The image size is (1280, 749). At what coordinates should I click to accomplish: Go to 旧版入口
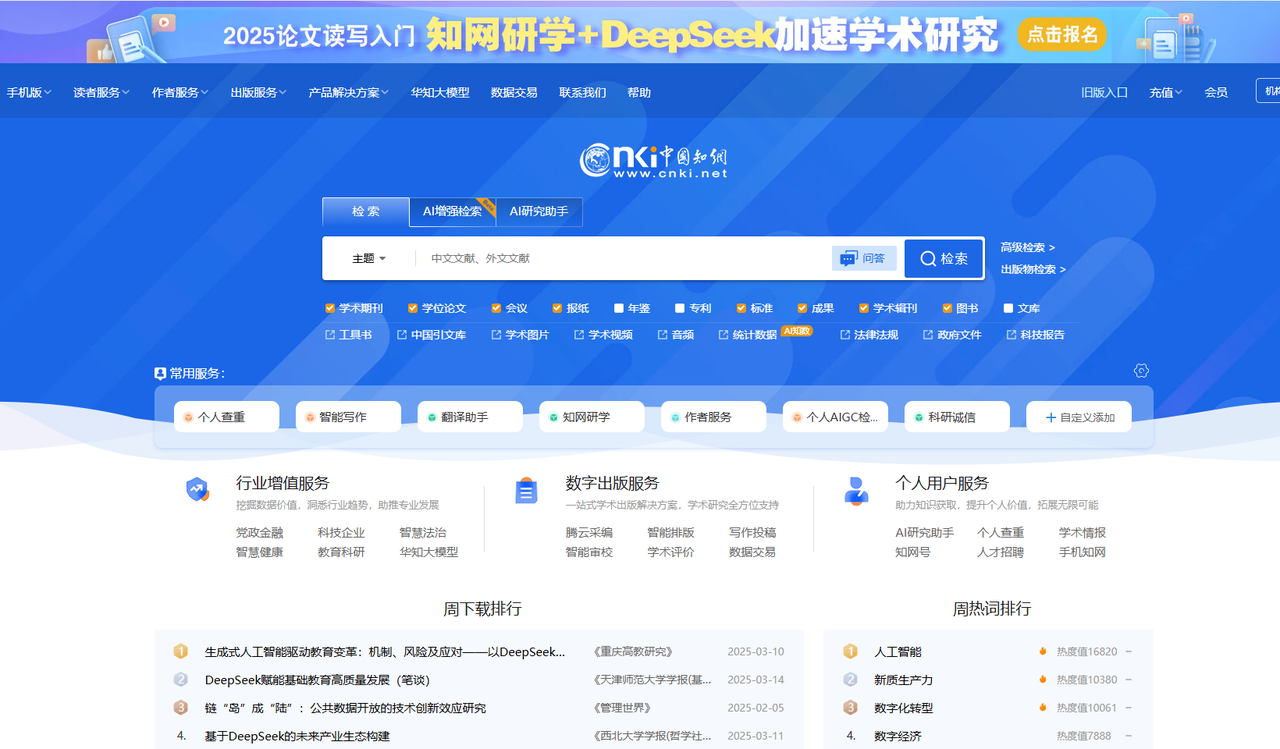[1104, 92]
